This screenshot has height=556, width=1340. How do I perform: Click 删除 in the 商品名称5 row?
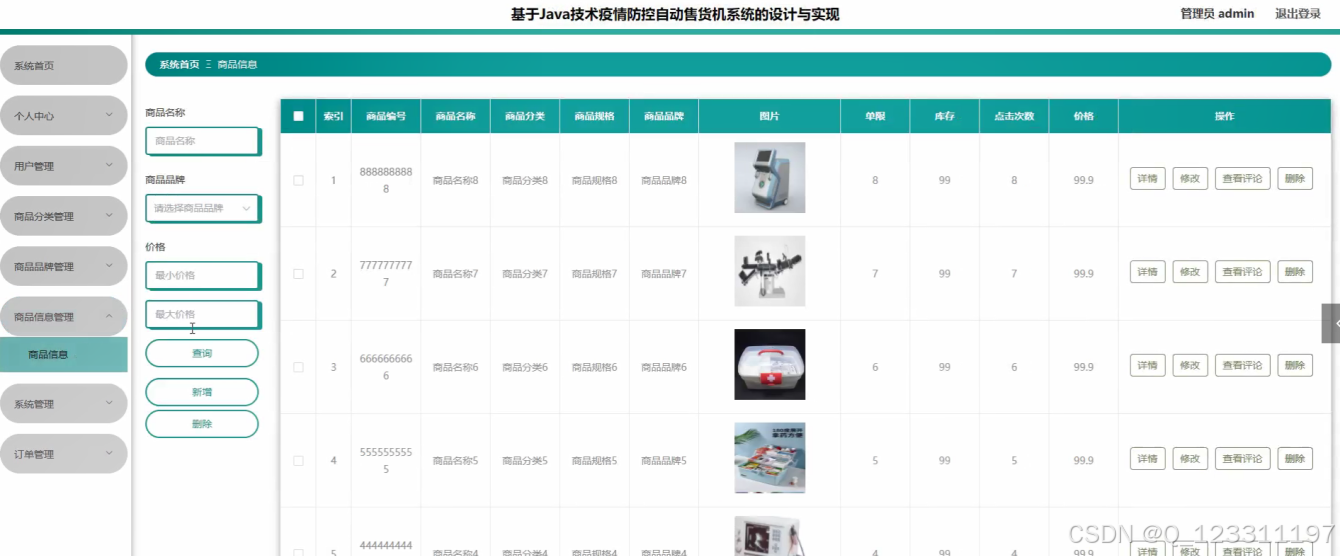coord(1295,459)
